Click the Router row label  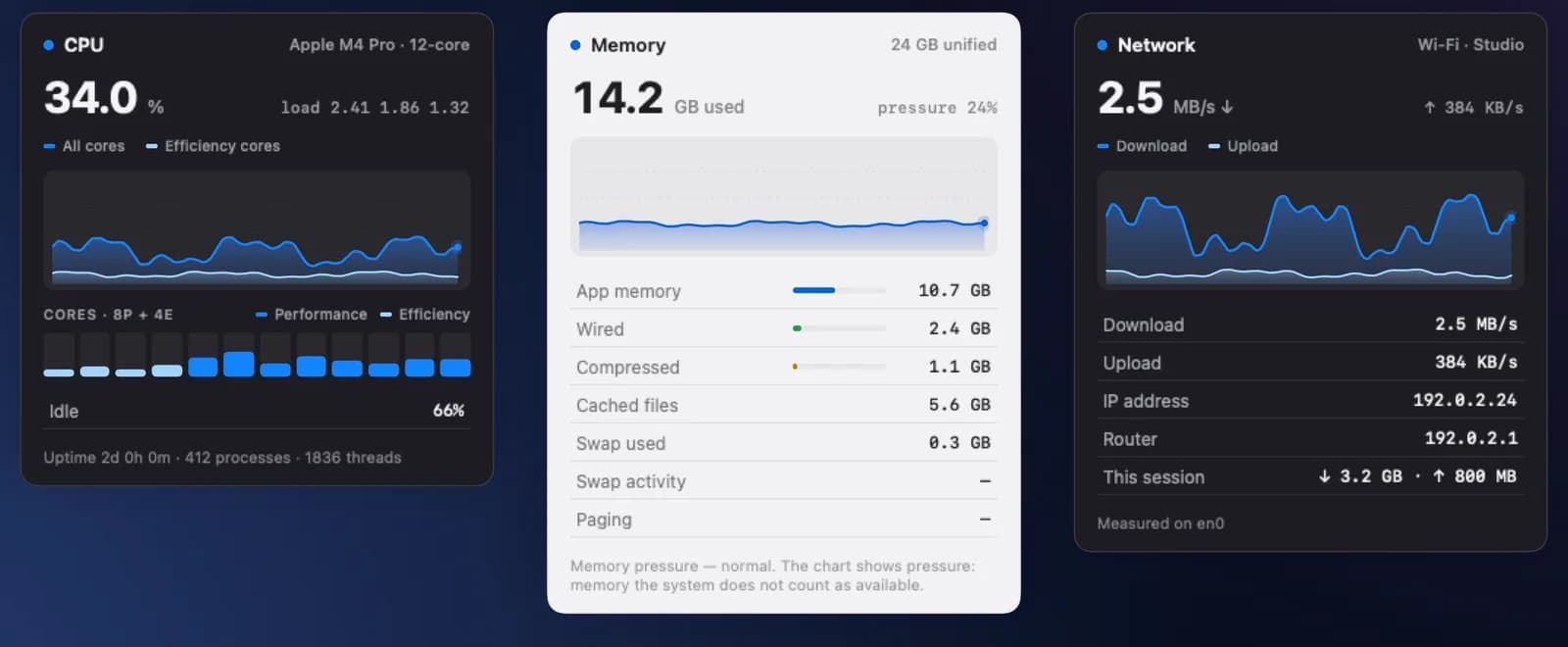click(1130, 440)
